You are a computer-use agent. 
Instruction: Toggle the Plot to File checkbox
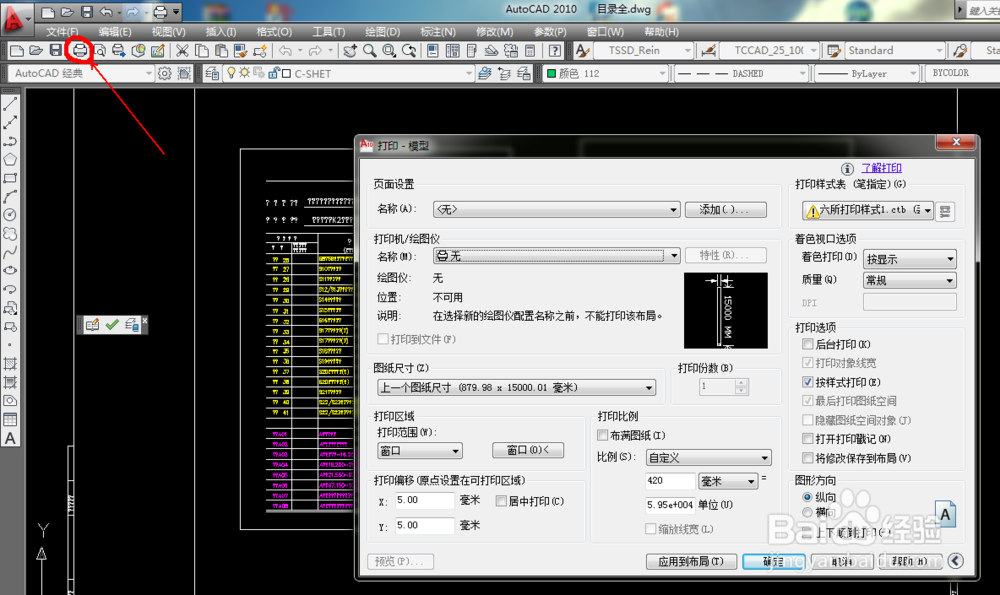383,339
